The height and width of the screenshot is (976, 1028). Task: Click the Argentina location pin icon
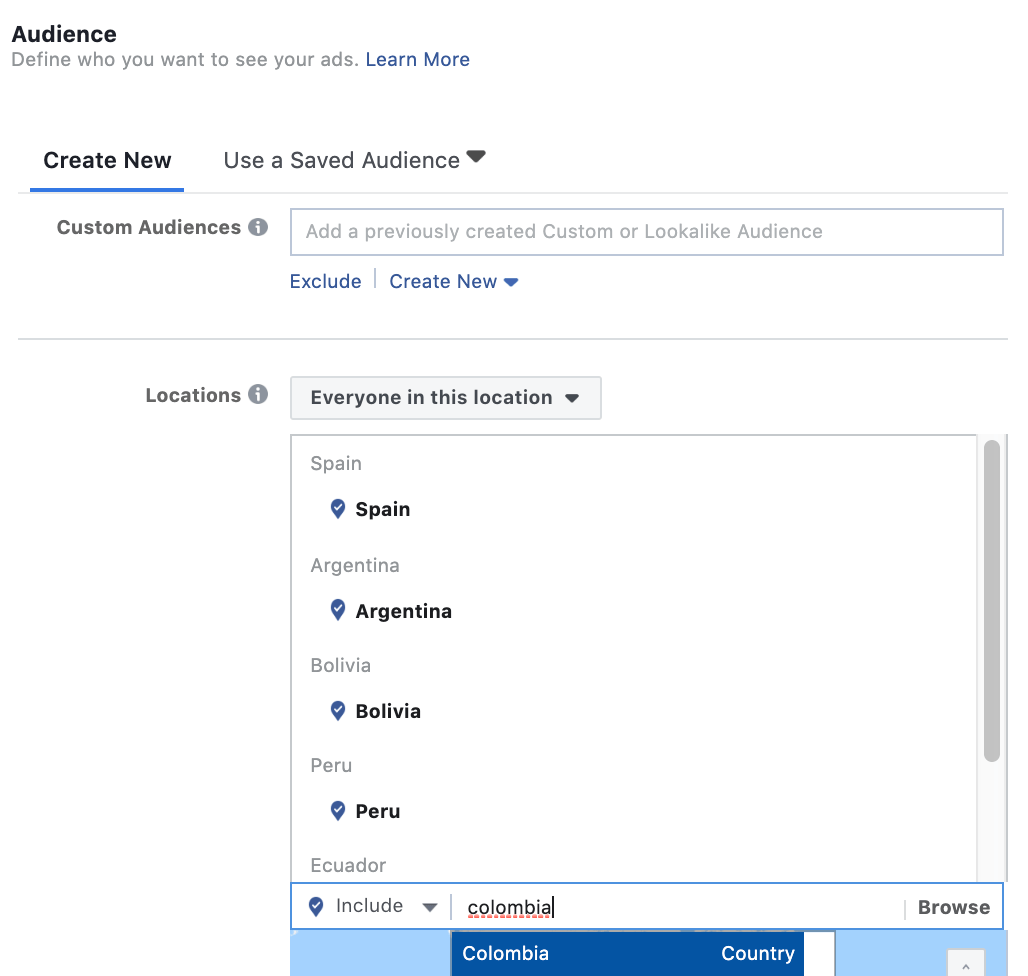click(x=338, y=610)
